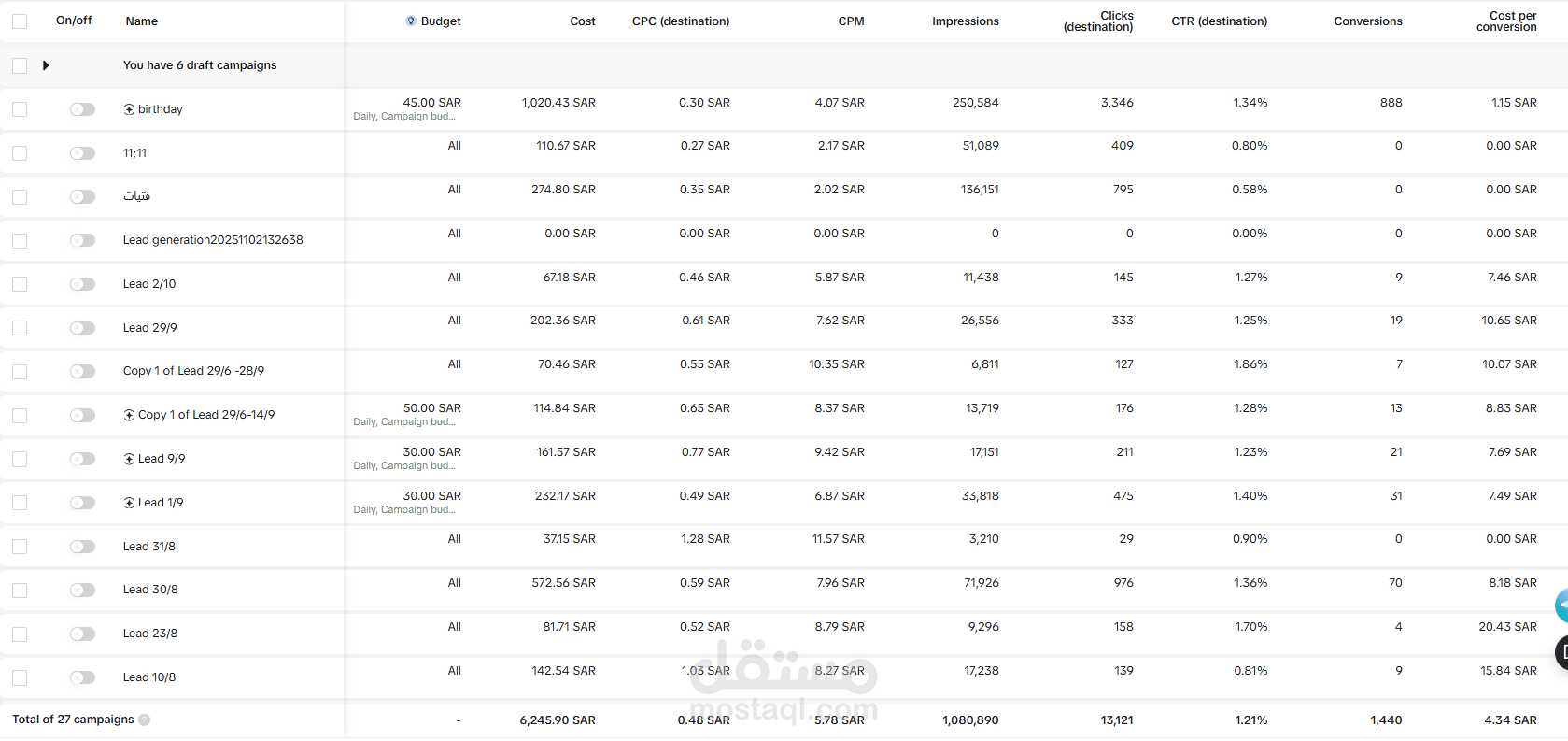Click the budget optimization icon beside Lead 1/9
This screenshot has height=741, width=1568.
pos(129,503)
